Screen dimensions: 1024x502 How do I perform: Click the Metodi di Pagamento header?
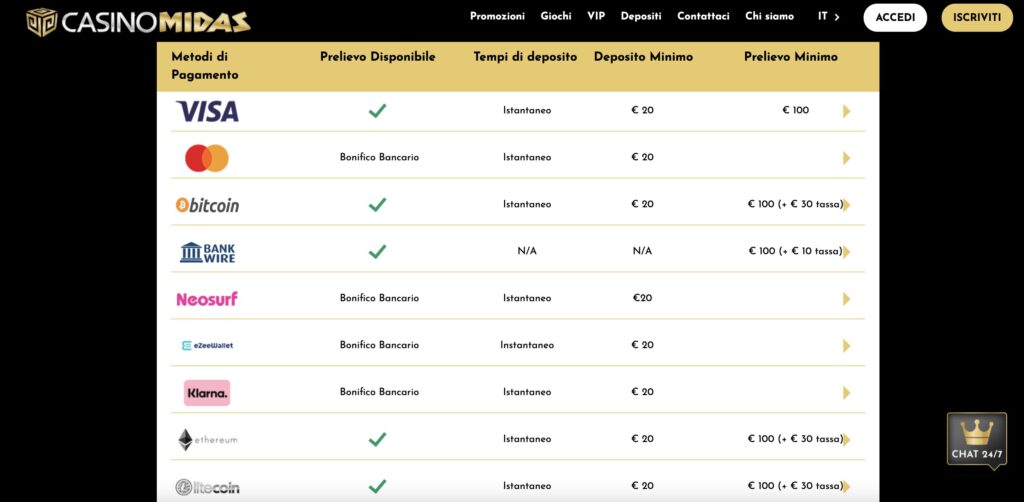point(204,66)
